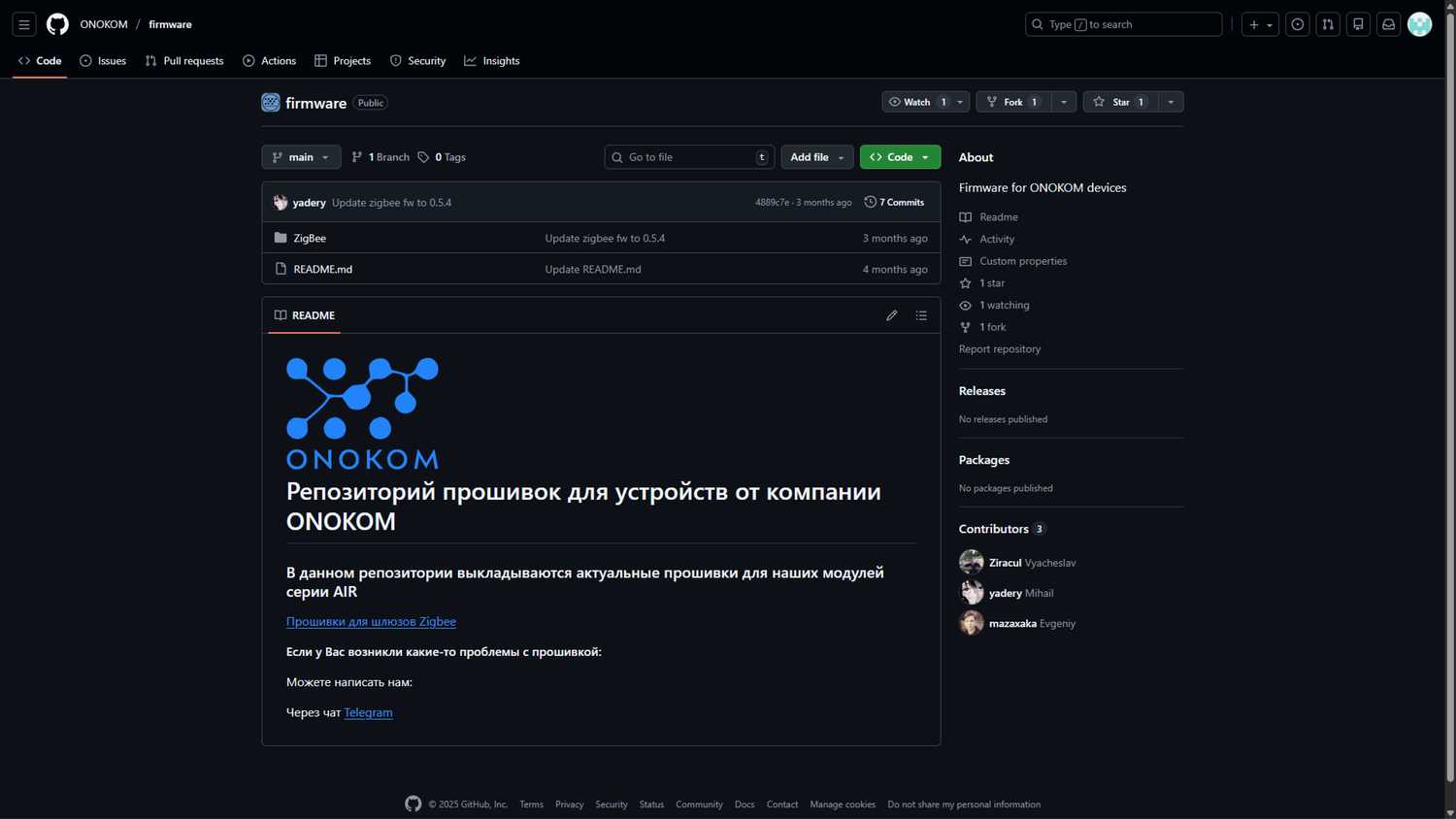The height and width of the screenshot is (819, 1456).
Task: Switch to the Insights tab
Action: pyautogui.click(x=492, y=61)
